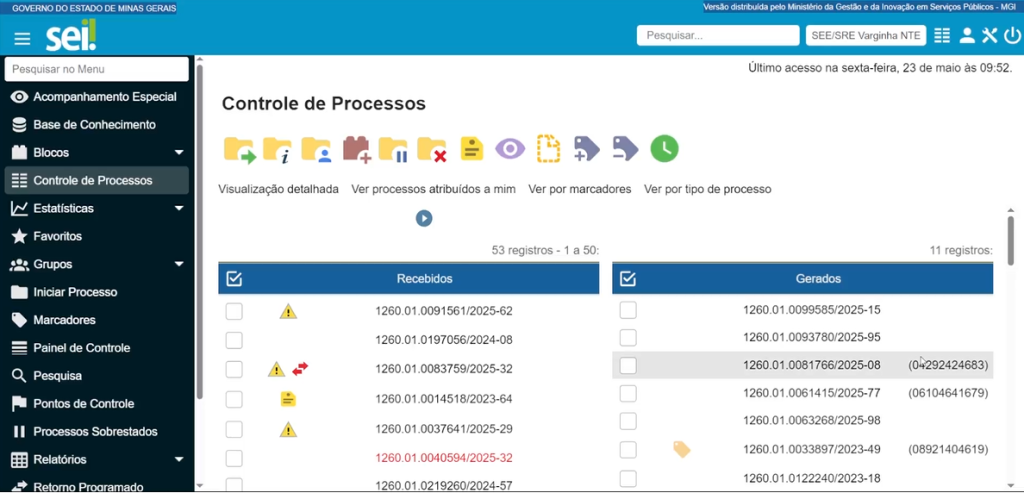Select all processes in the Recebidos column
This screenshot has height=493, width=1024.
235,279
